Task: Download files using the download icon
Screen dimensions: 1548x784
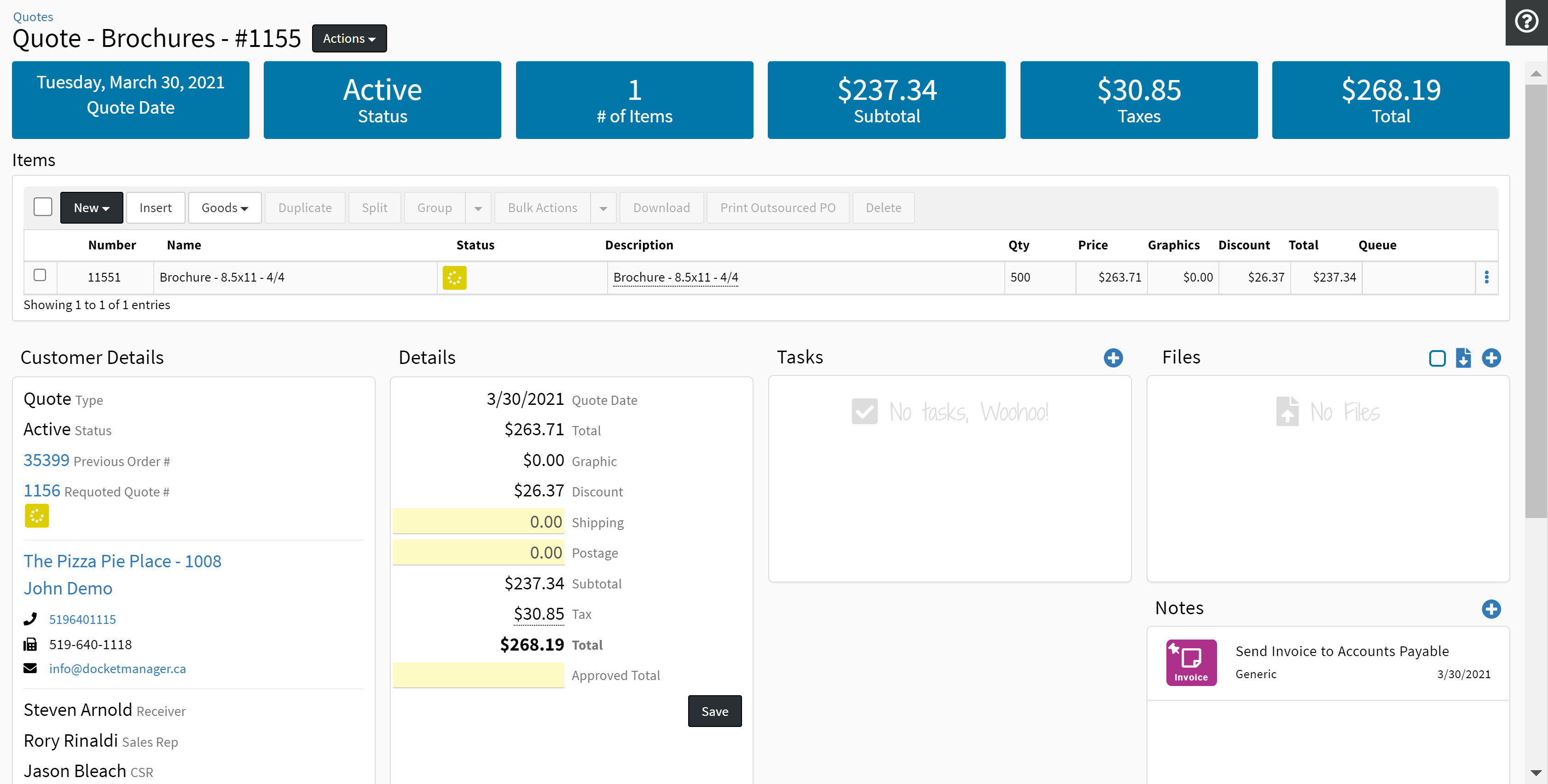Action: tap(1463, 358)
